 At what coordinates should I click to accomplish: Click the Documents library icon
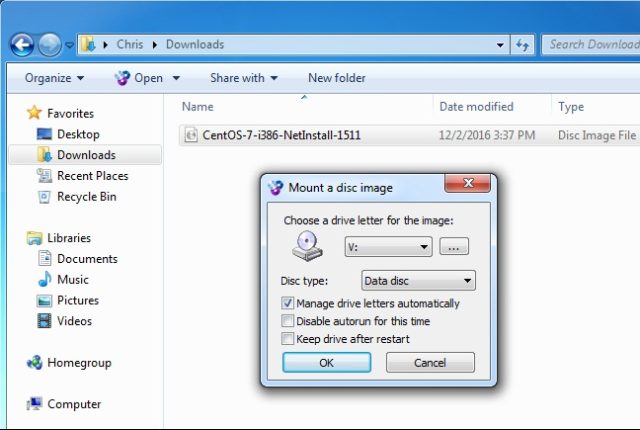[44, 259]
